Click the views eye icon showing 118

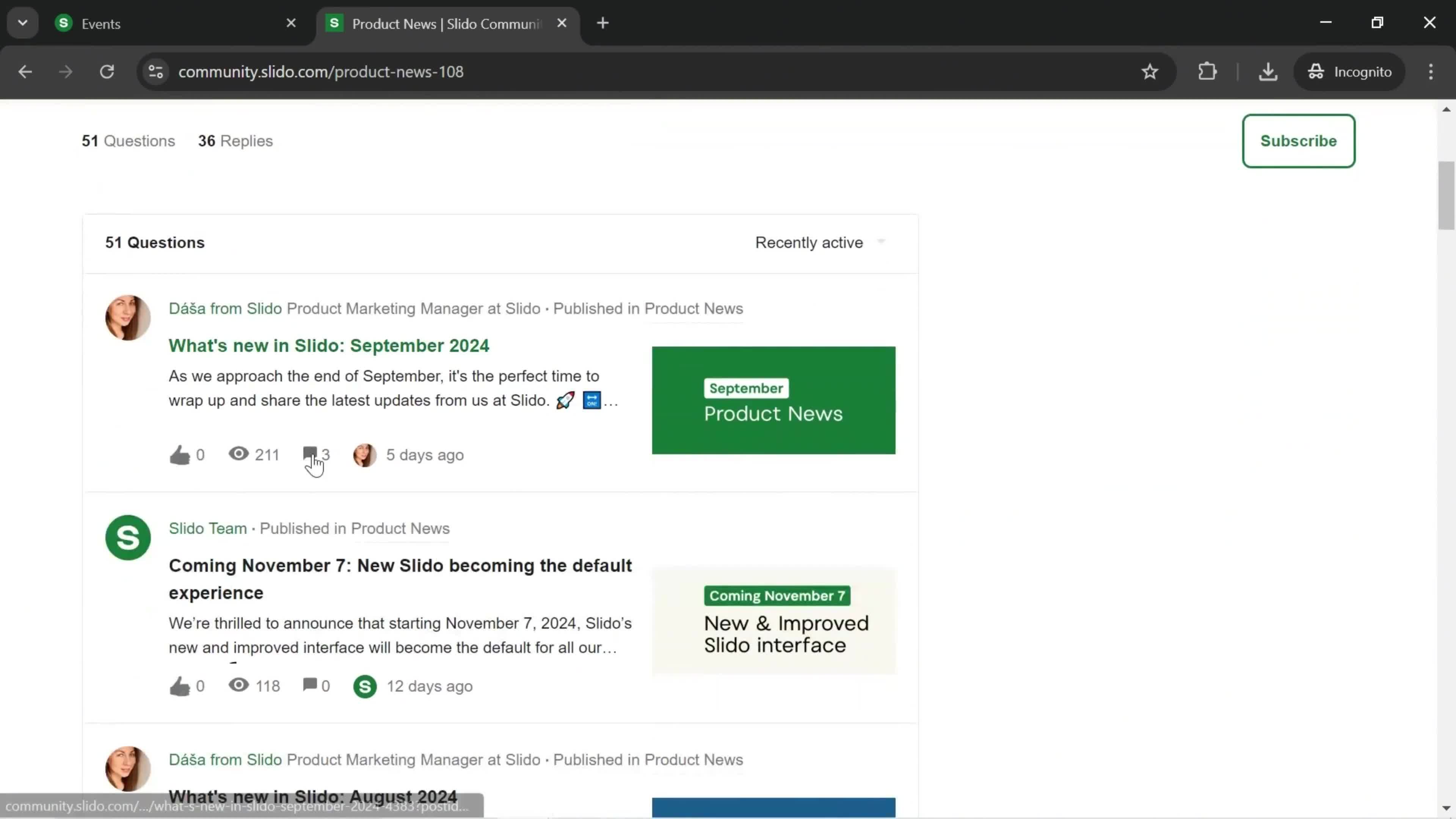tap(238, 685)
